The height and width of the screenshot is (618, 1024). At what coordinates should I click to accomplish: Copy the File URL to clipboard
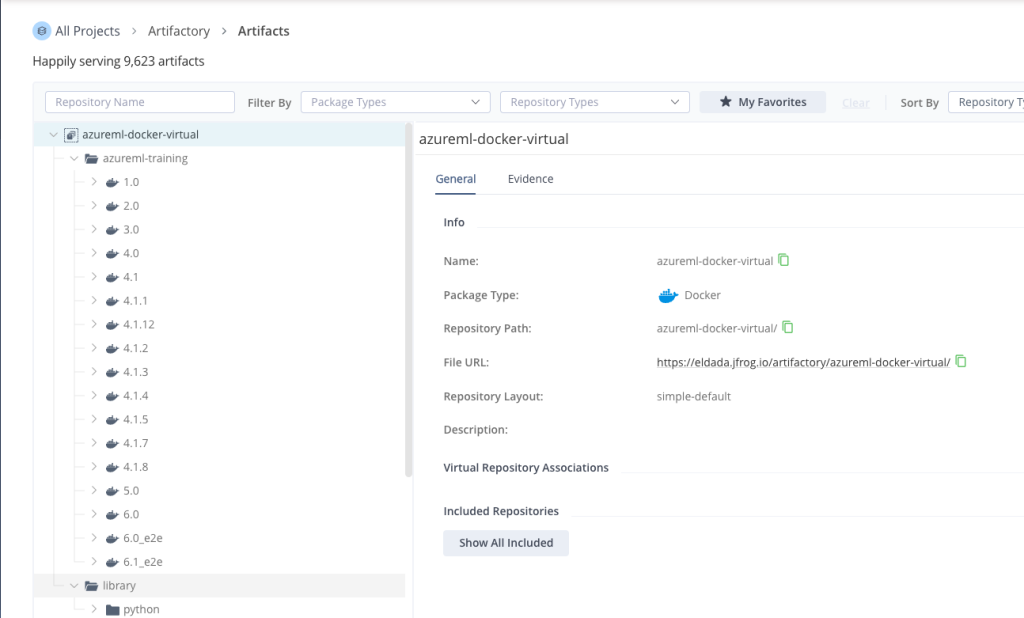click(x=961, y=361)
